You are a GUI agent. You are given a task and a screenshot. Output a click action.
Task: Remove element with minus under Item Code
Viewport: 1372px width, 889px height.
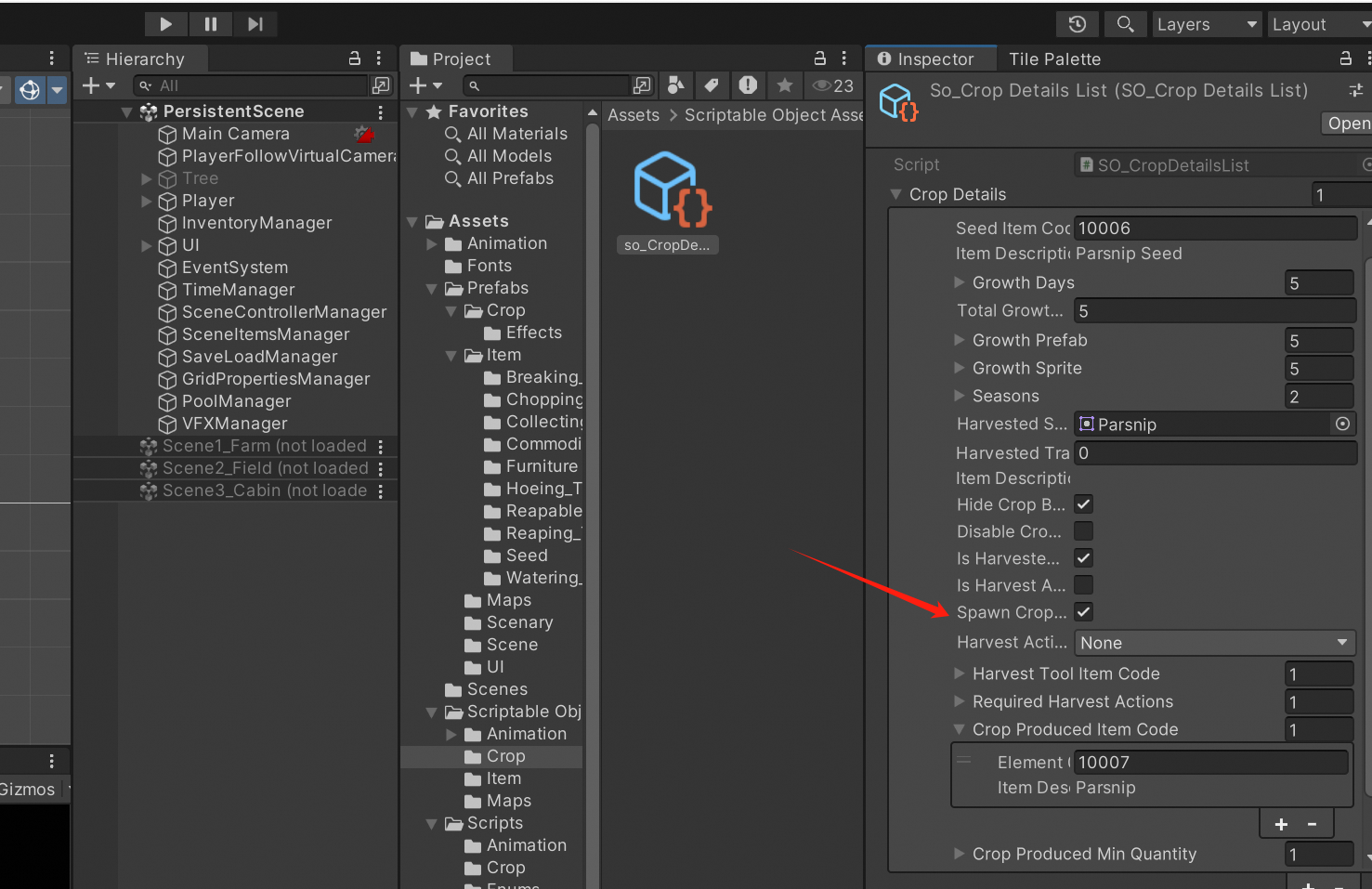1312,824
